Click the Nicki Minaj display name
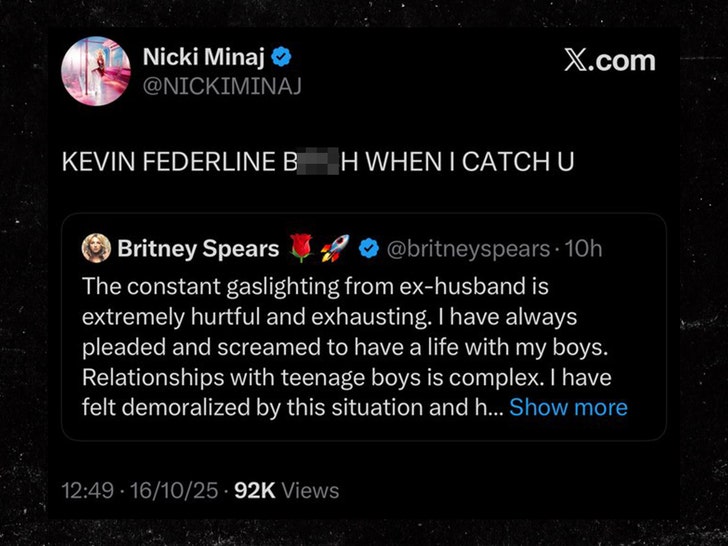Viewport: 728px width, 546px height. (204, 56)
